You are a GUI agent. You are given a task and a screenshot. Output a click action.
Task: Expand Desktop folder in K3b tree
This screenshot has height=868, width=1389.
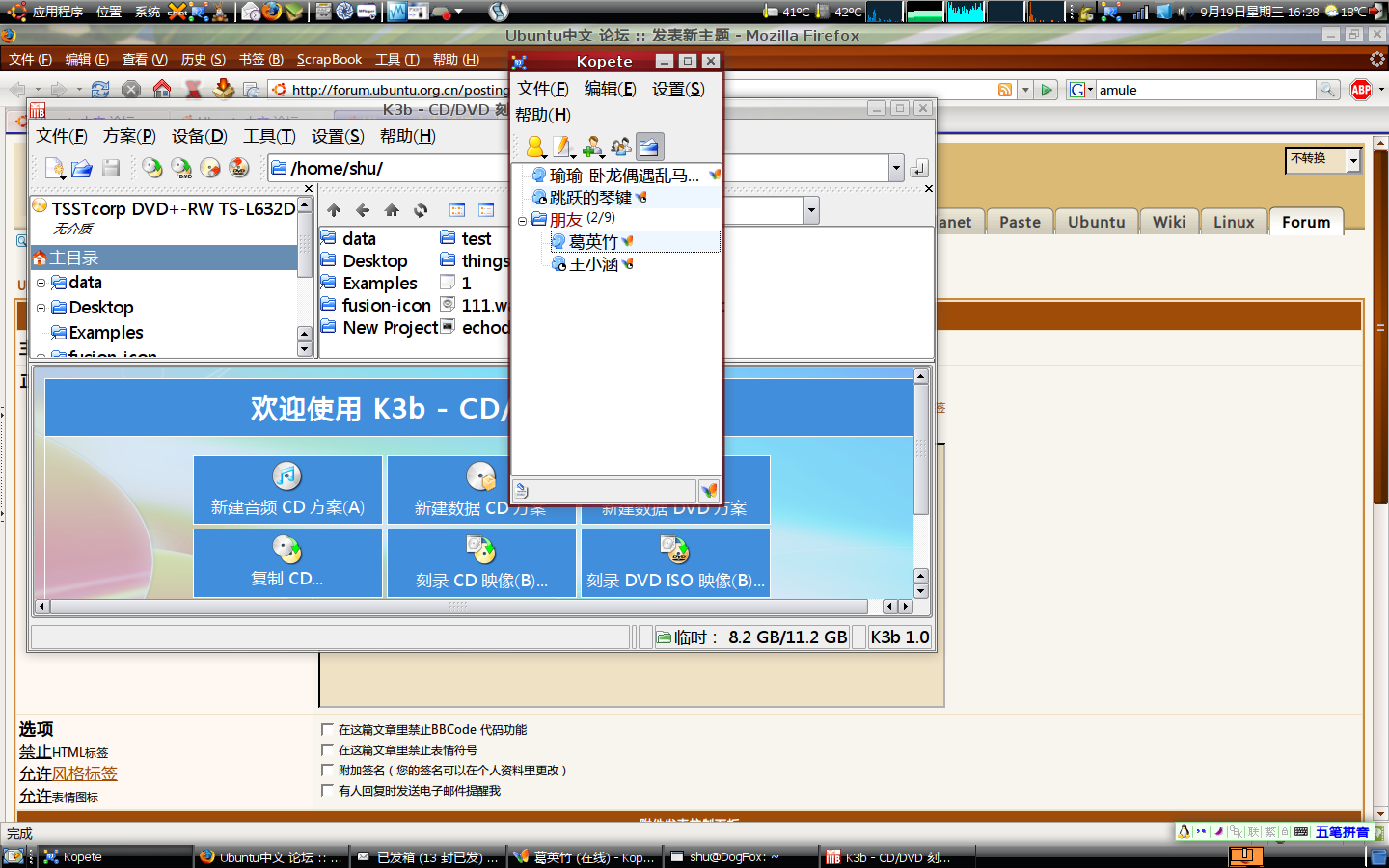coord(41,308)
